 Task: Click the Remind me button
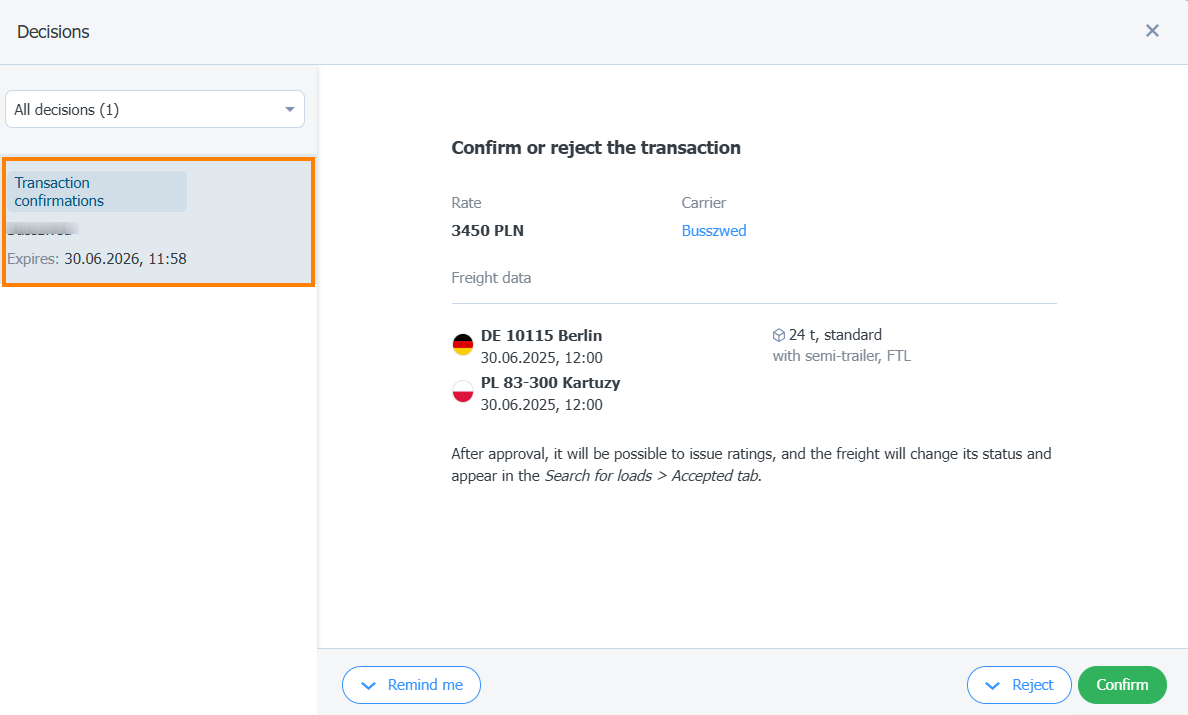pos(411,685)
